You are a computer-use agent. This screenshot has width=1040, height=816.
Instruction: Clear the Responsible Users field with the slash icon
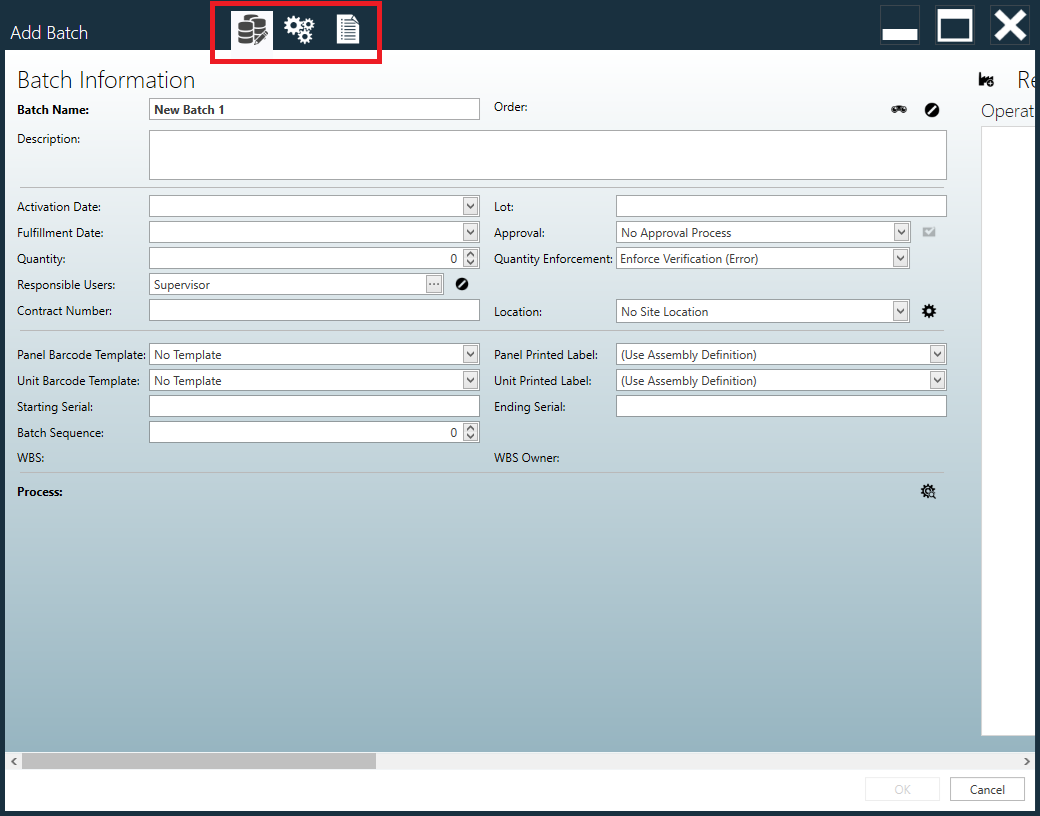pyautogui.click(x=461, y=284)
